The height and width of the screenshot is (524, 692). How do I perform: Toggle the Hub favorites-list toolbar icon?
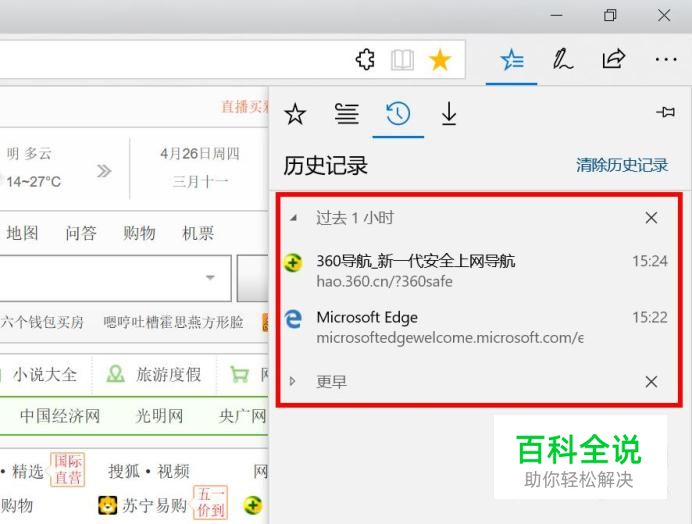point(512,60)
